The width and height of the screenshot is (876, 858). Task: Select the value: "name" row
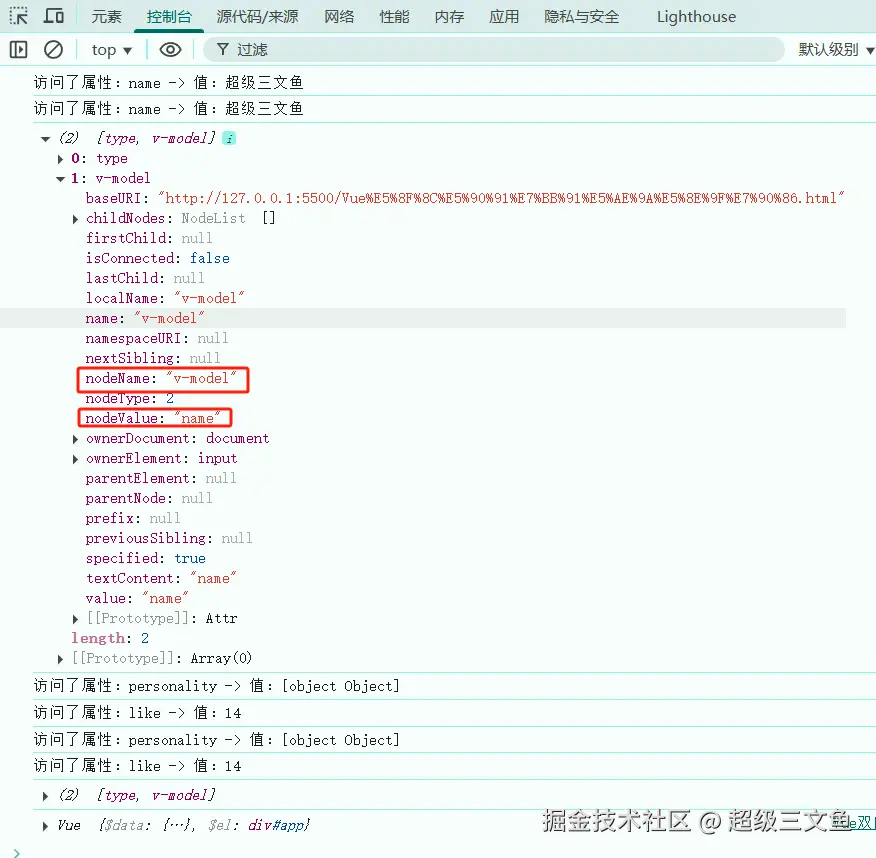(x=137, y=599)
